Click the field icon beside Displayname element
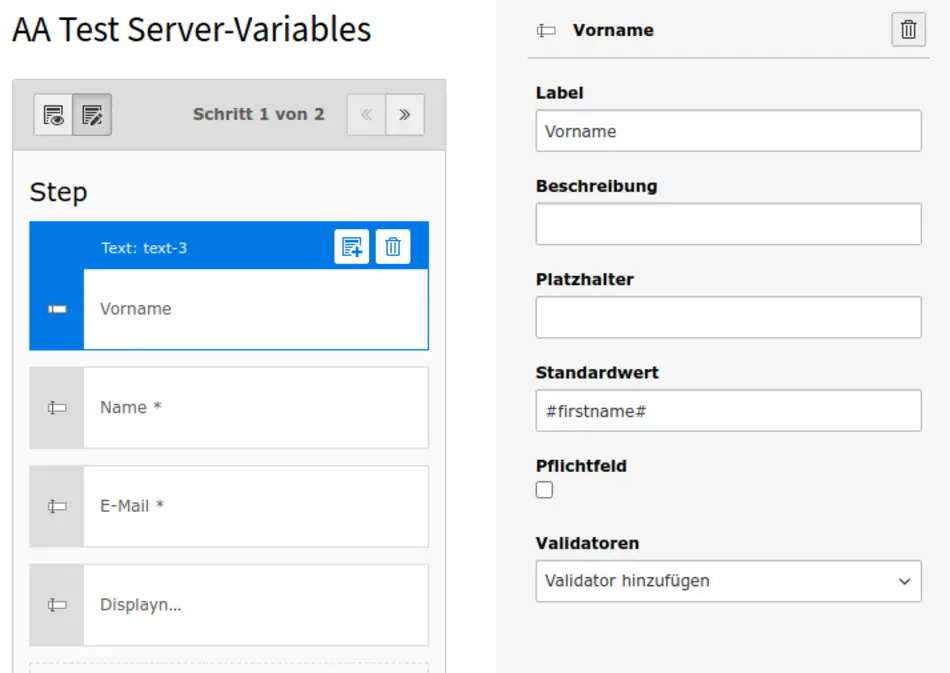 tap(57, 605)
